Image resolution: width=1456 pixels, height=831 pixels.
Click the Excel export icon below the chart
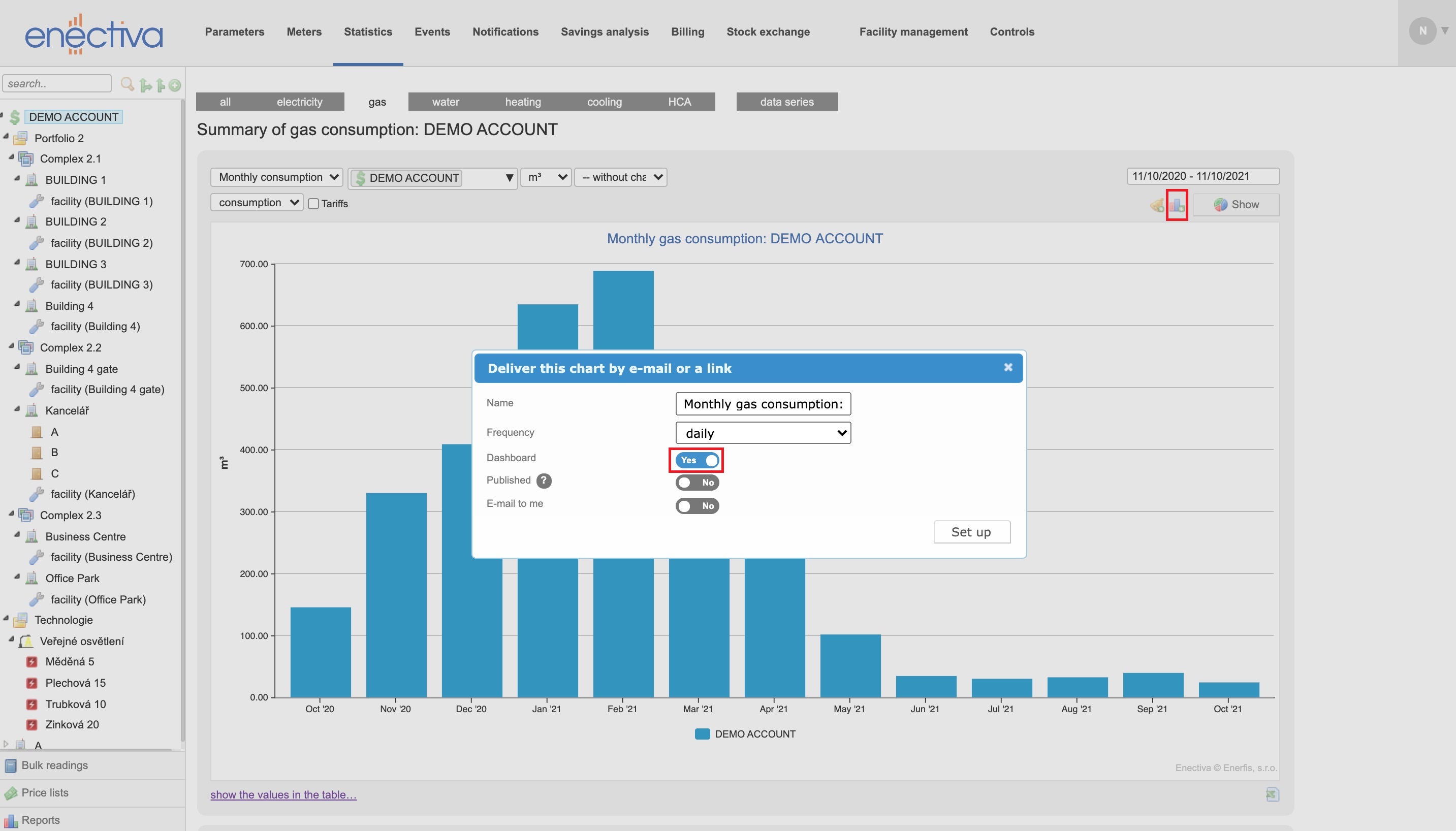coord(1273,794)
